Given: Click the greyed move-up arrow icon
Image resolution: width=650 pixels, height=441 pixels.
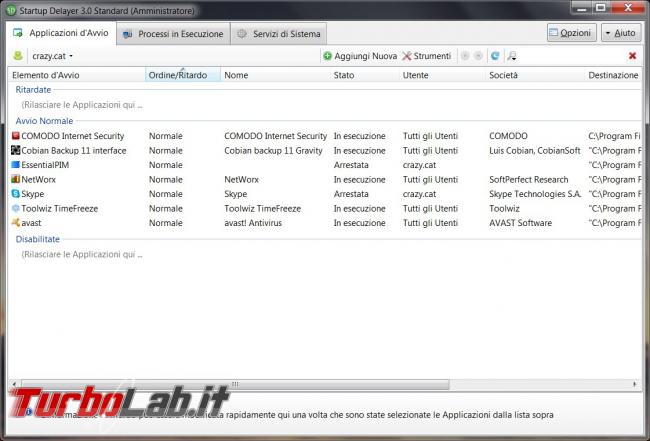Looking at the screenshot, I should tap(465, 56).
